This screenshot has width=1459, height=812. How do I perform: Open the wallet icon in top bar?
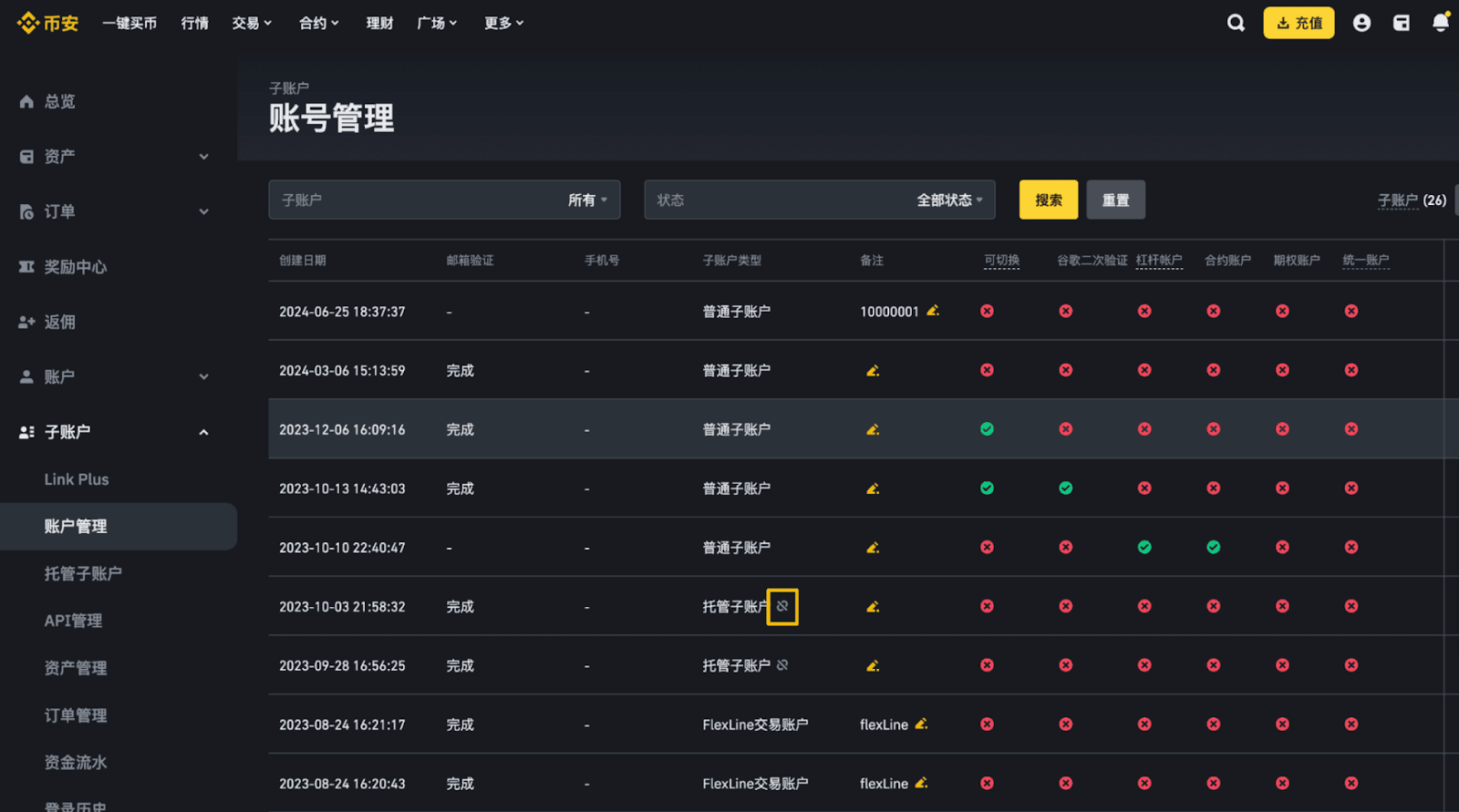click(1402, 23)
